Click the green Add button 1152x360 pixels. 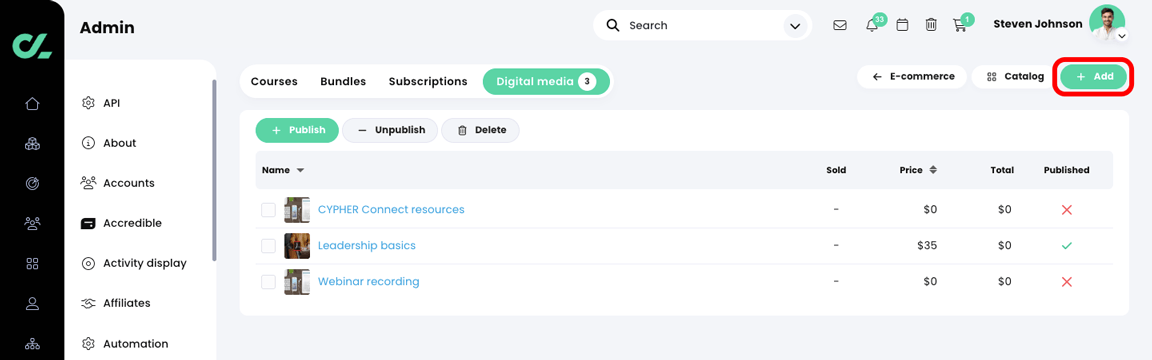point(1094,76)
